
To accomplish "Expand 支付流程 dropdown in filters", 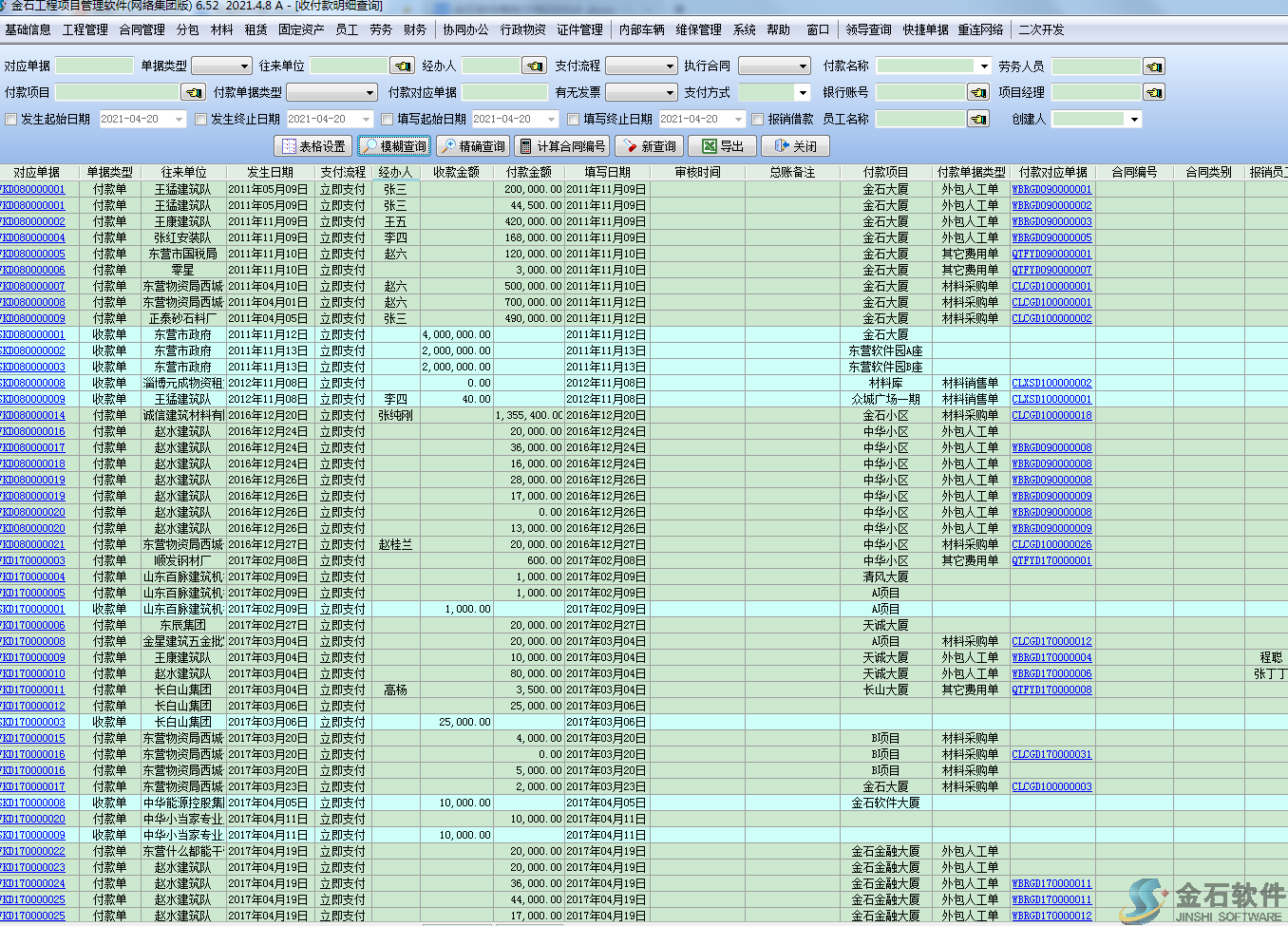I will point(668,66).
